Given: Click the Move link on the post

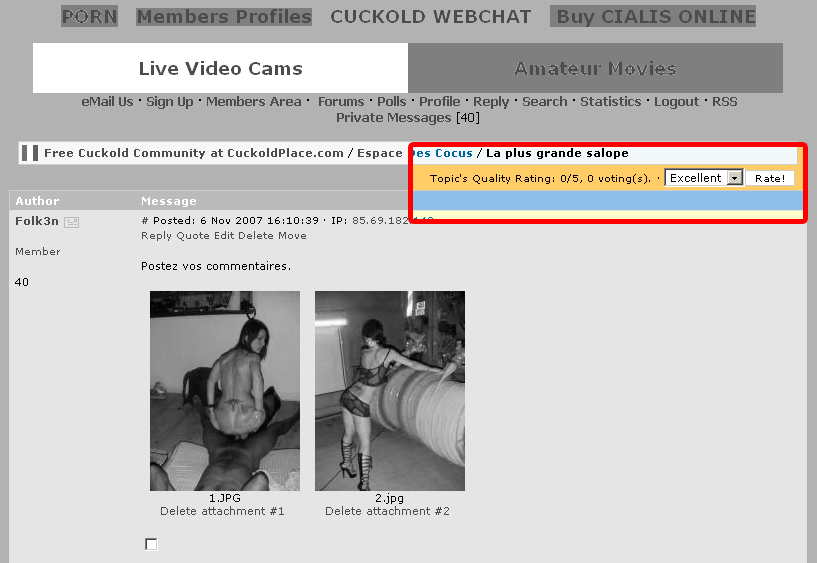Looking at the screenshot, I should coord(292,235).
